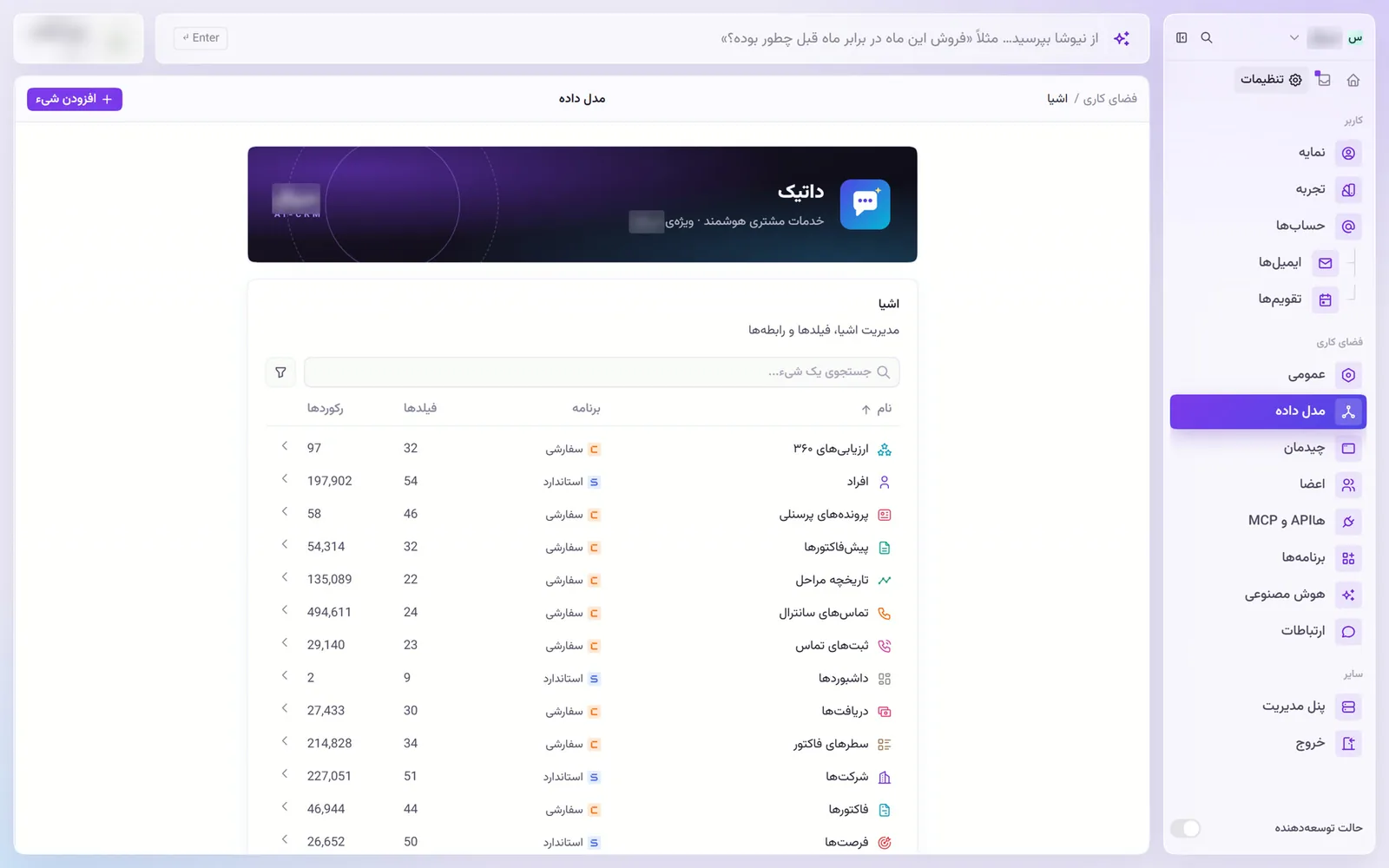Image resolution: width=1389 pixels, height=868 pixels.
Task: Click فضای کاری breadcrumb link
Action: click(1110, 99)
